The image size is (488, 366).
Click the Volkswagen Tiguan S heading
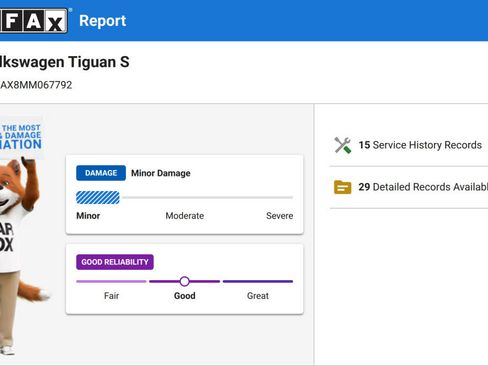(65, 62)
